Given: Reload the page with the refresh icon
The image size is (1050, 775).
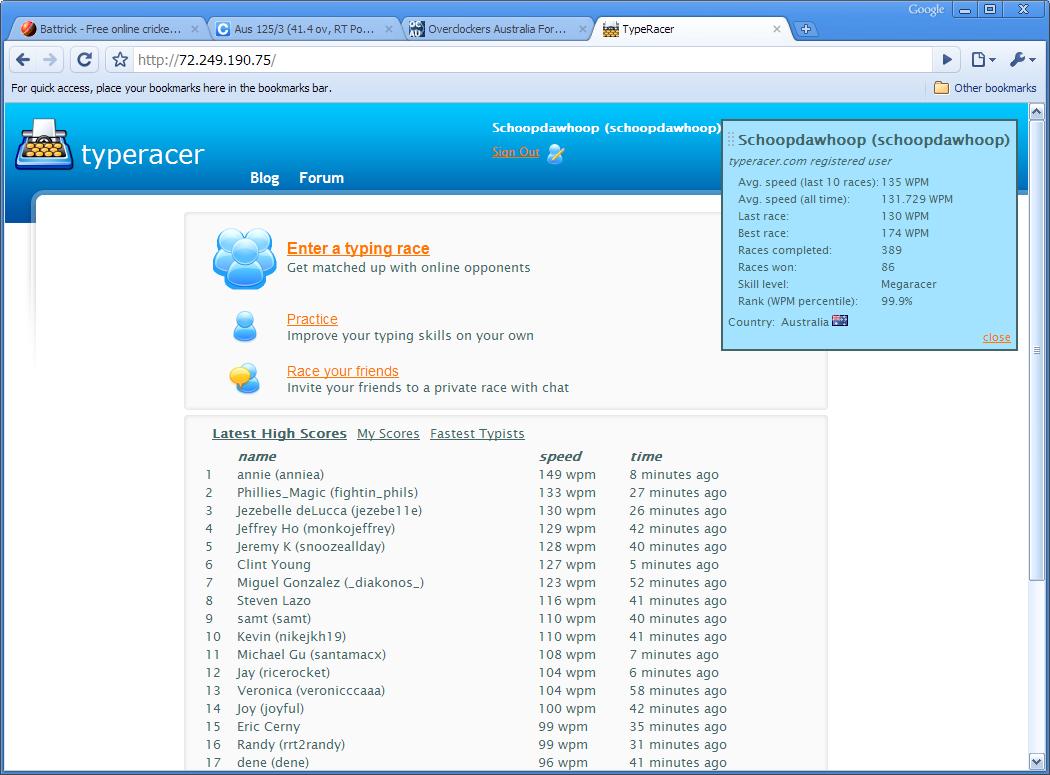Looking at the screenshot, I should coord(84,60).
